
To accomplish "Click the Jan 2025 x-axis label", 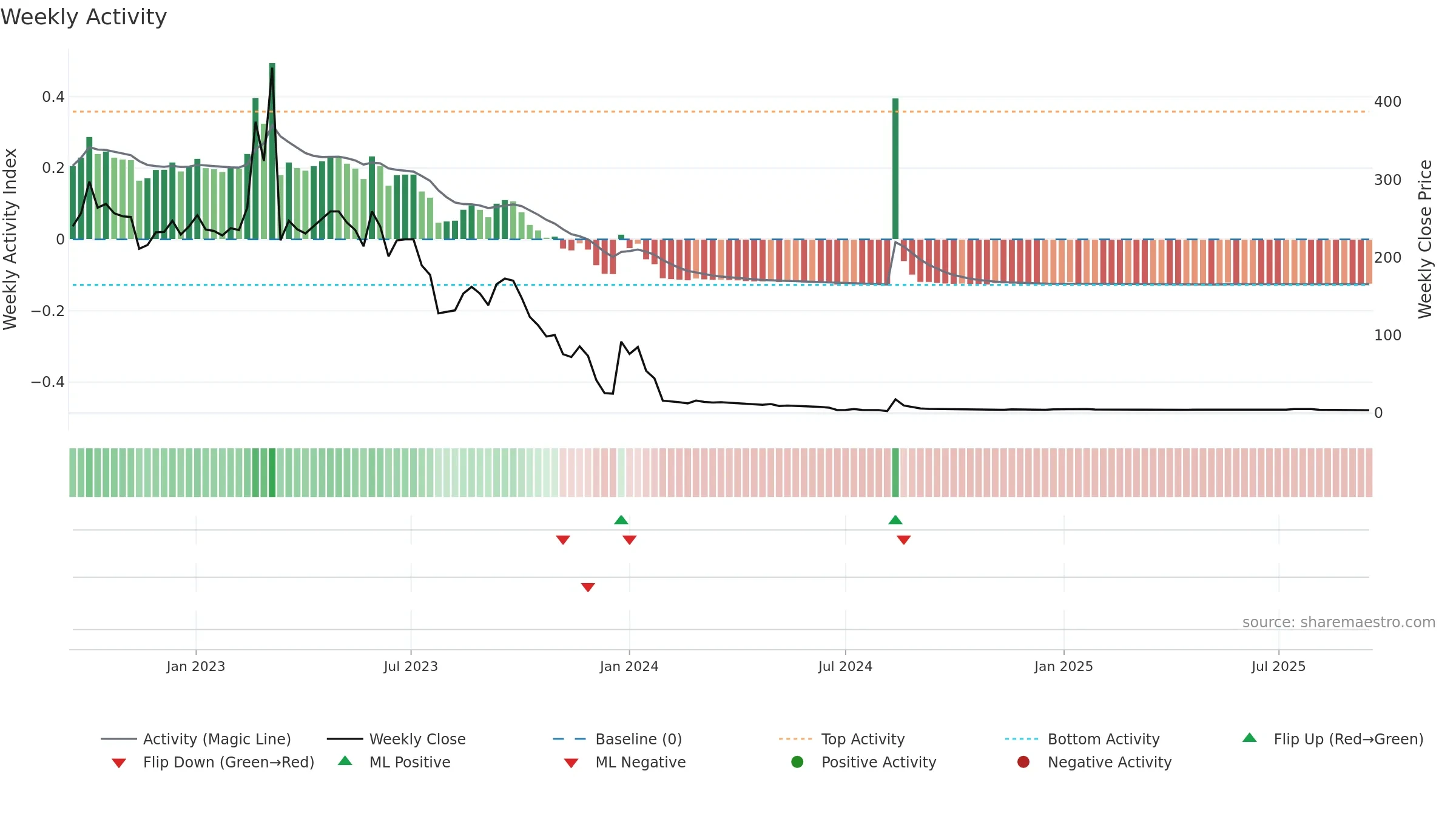I will (1063, 666).
